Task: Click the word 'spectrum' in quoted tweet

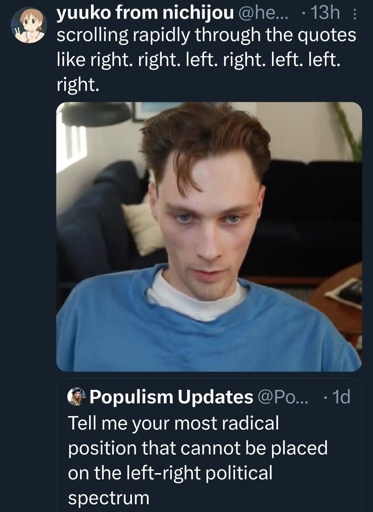Action: click(109, 499)
